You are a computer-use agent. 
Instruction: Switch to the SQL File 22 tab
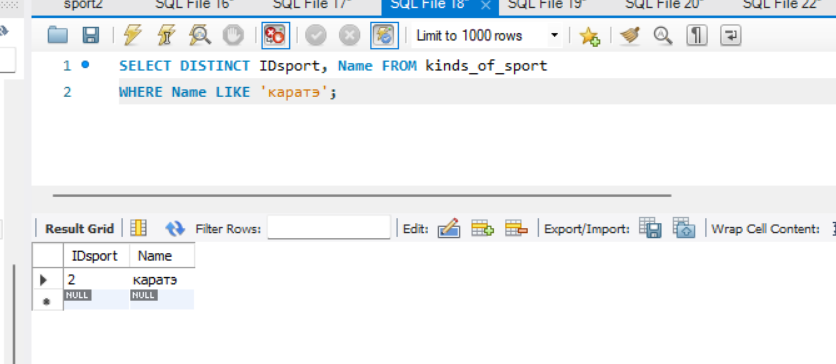coord(782,5)
